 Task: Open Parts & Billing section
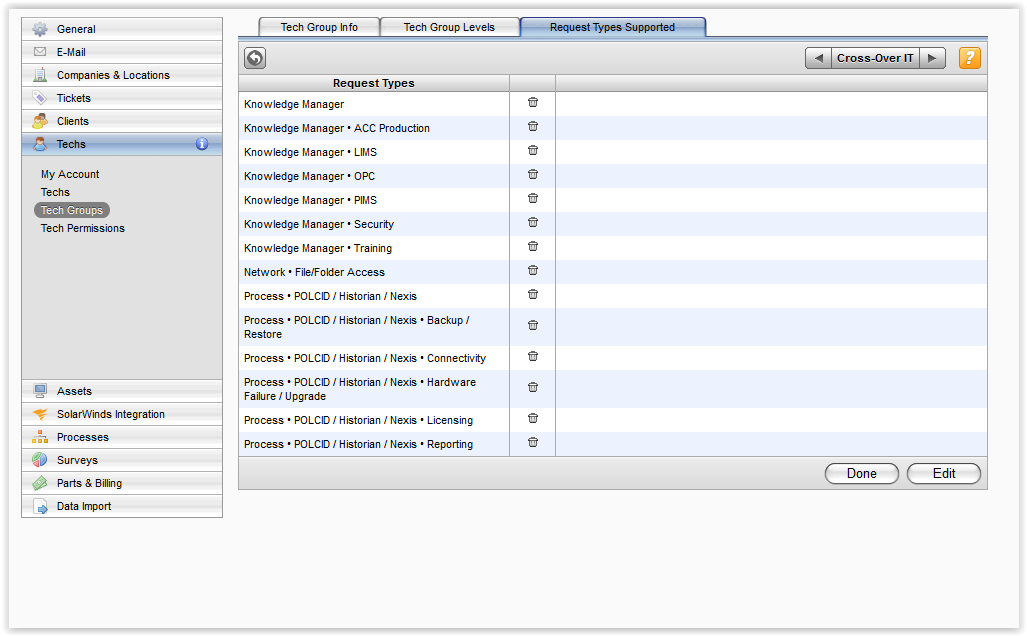122,483
